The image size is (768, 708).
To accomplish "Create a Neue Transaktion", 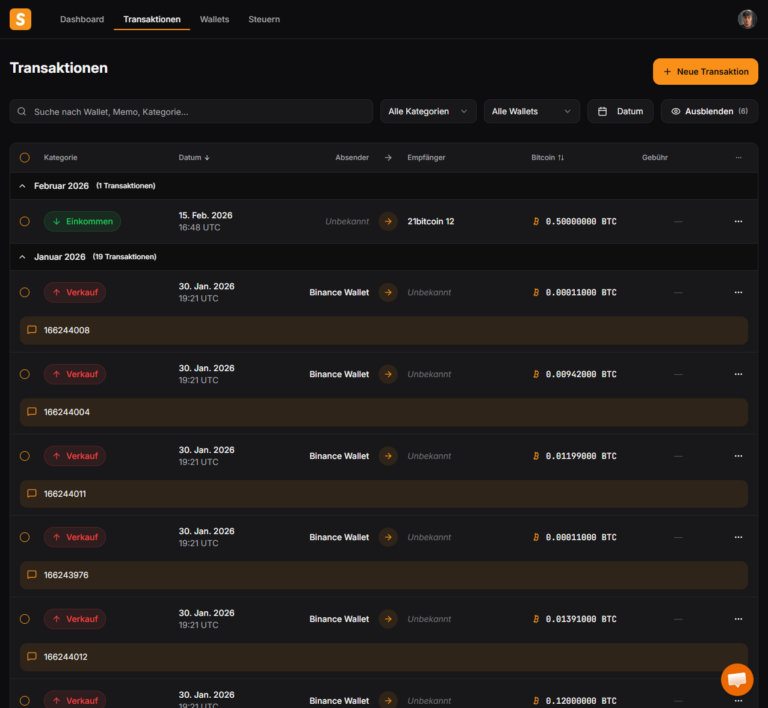I will pyautogui.click(x=705, y=71).
